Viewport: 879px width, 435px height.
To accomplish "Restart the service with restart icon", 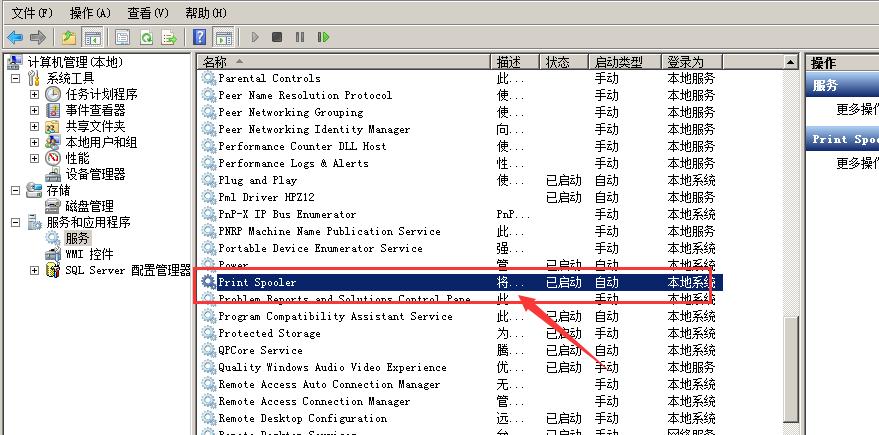I will [x=323, y=38].
